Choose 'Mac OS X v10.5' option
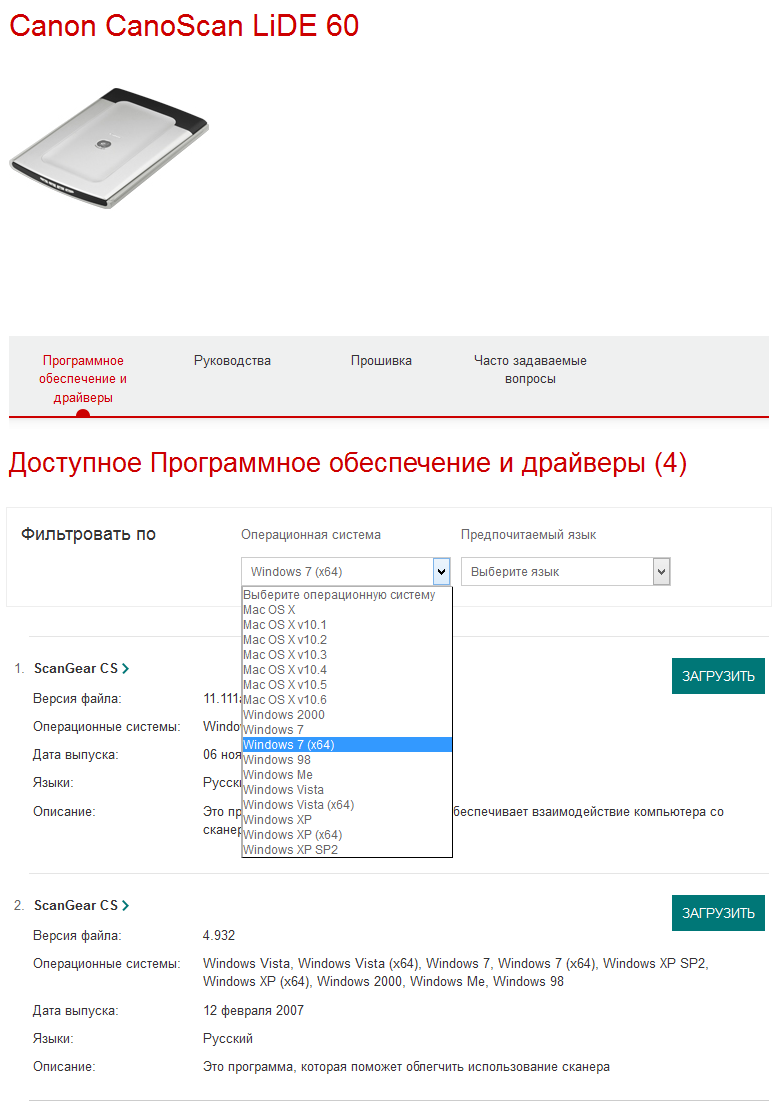Viewport: 777px width, 1107px height. (x=347, y=685)
